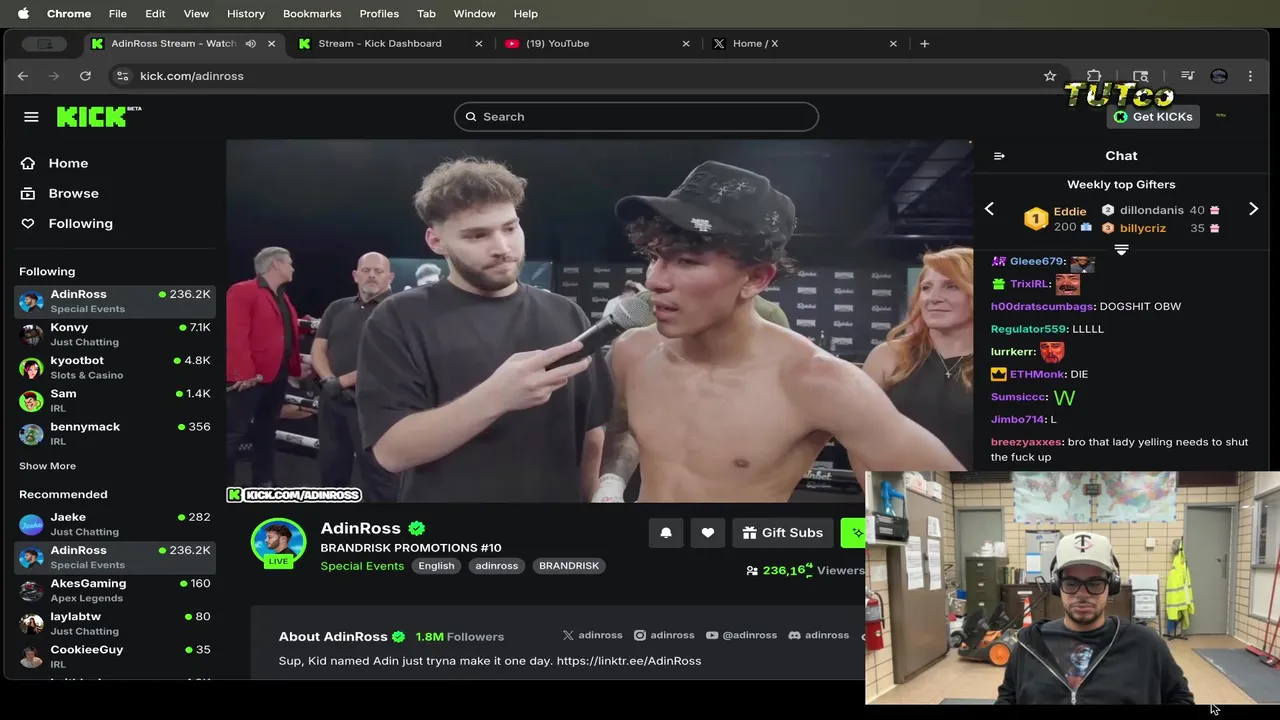This screenshot has width=1280, height=720.
Task: Click the stream video player
Action: [x=598, y=321]
